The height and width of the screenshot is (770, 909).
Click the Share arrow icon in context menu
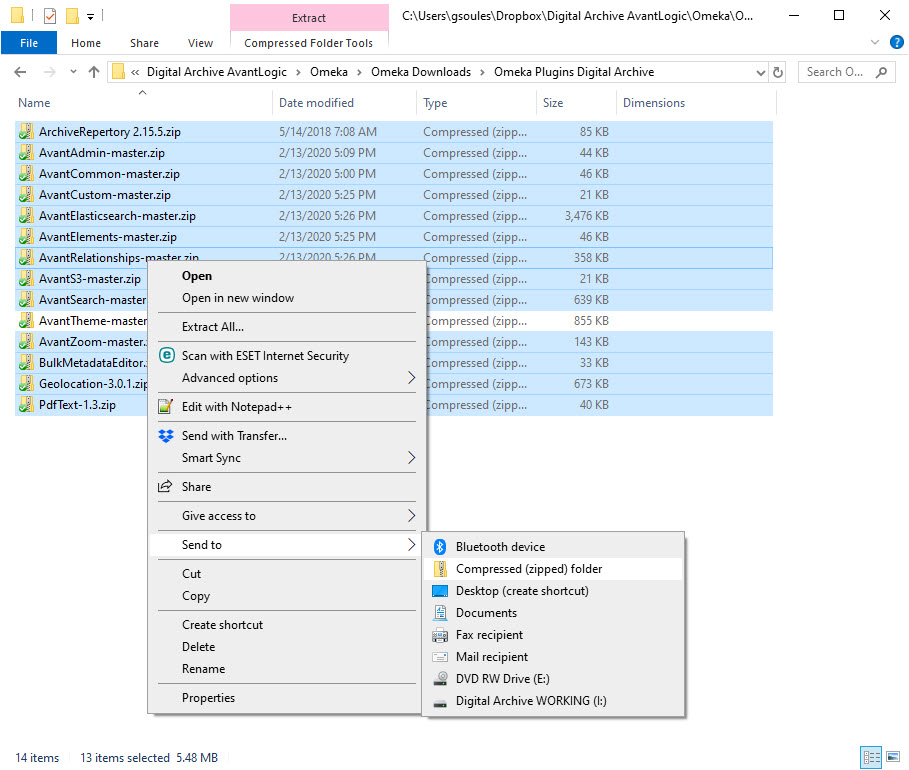click(165, 486)
